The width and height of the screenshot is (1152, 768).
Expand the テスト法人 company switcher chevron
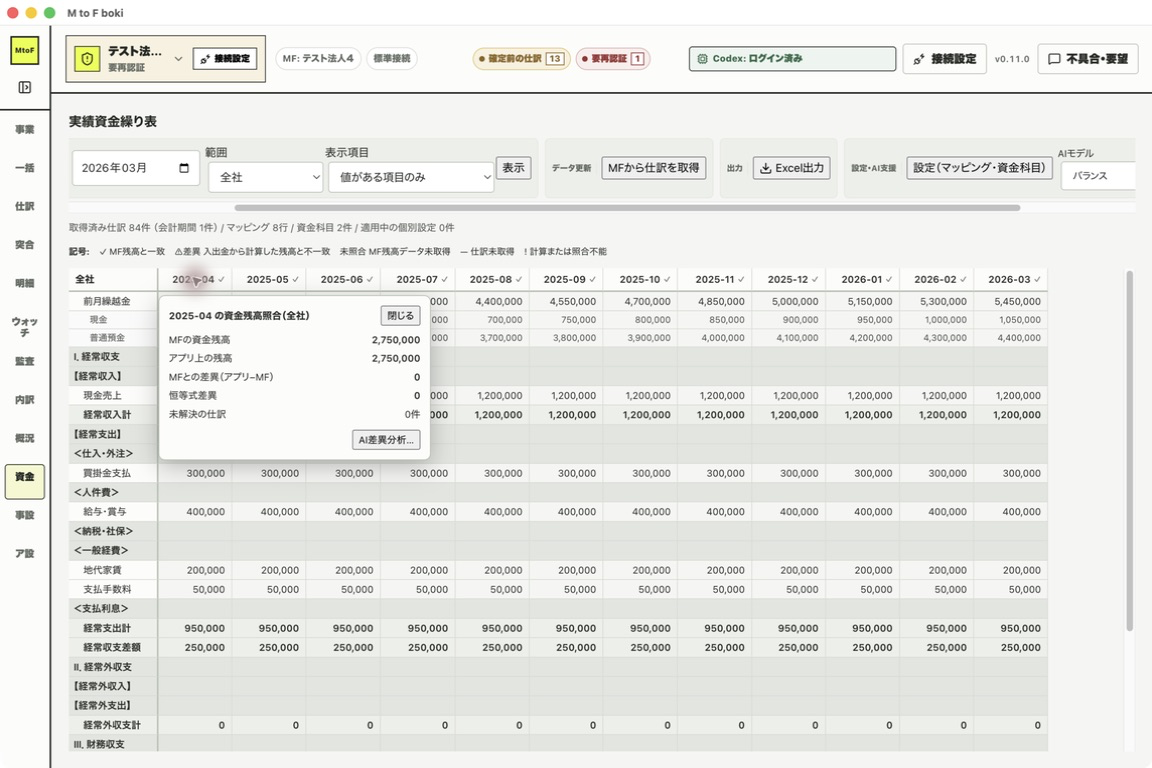[x=178, y=59]
